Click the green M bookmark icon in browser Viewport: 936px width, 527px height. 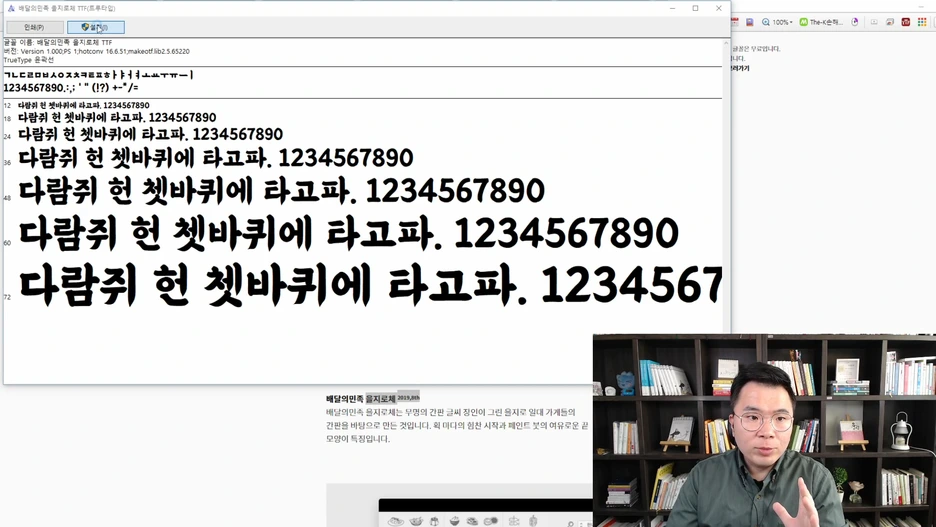(803, 22)
